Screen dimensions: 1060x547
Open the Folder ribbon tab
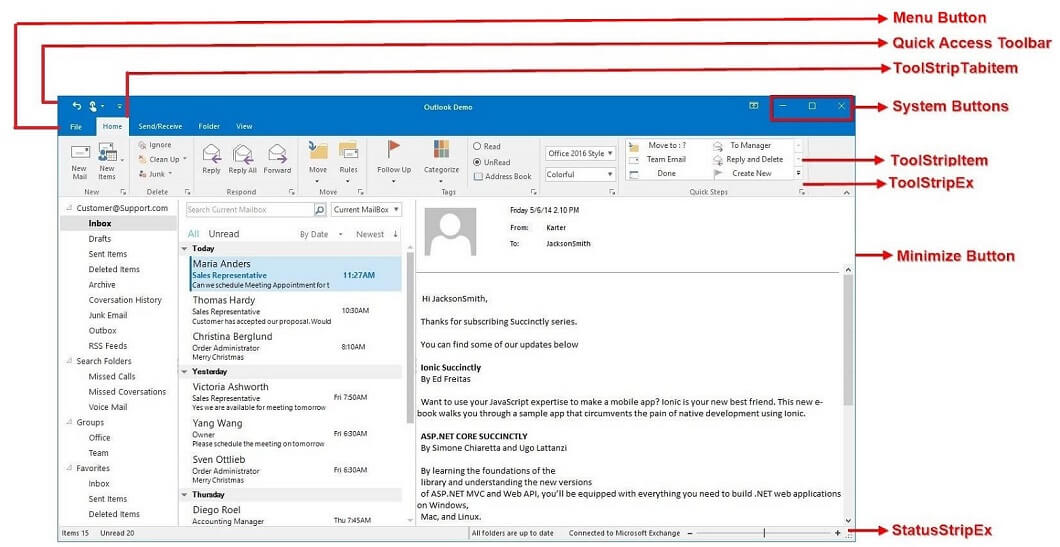click(209, 126)
